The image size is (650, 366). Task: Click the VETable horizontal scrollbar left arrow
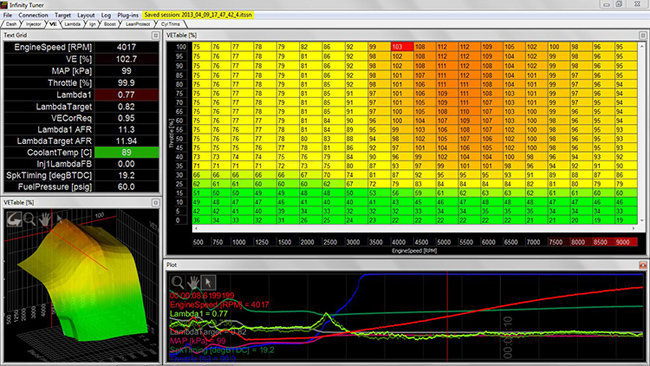196,228
